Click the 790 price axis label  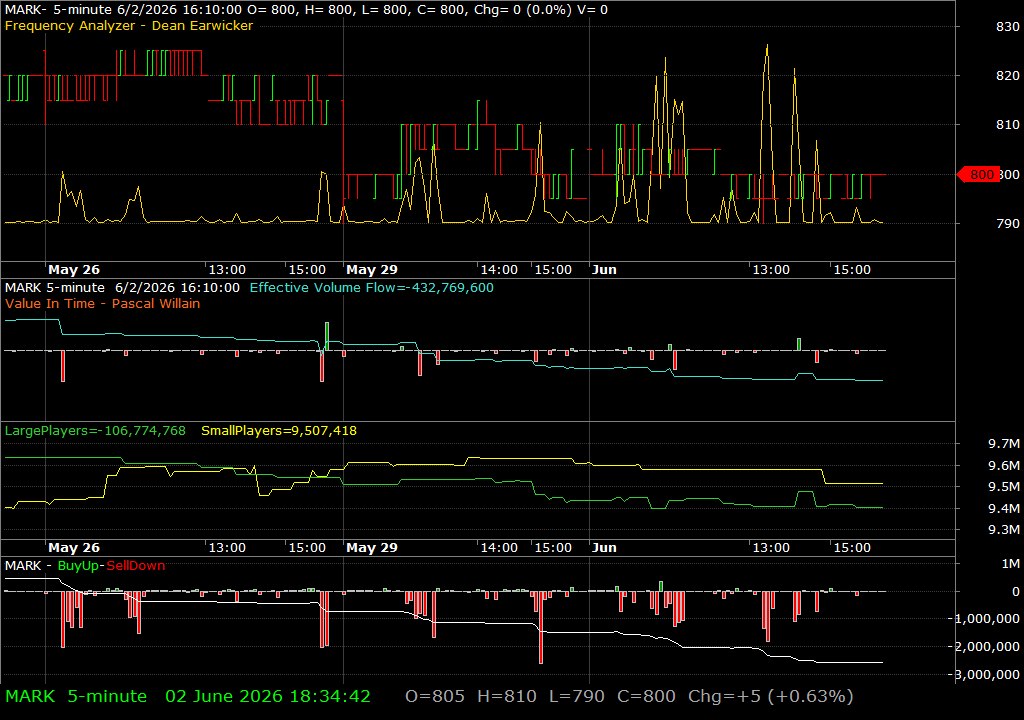tap(1008, 223)
